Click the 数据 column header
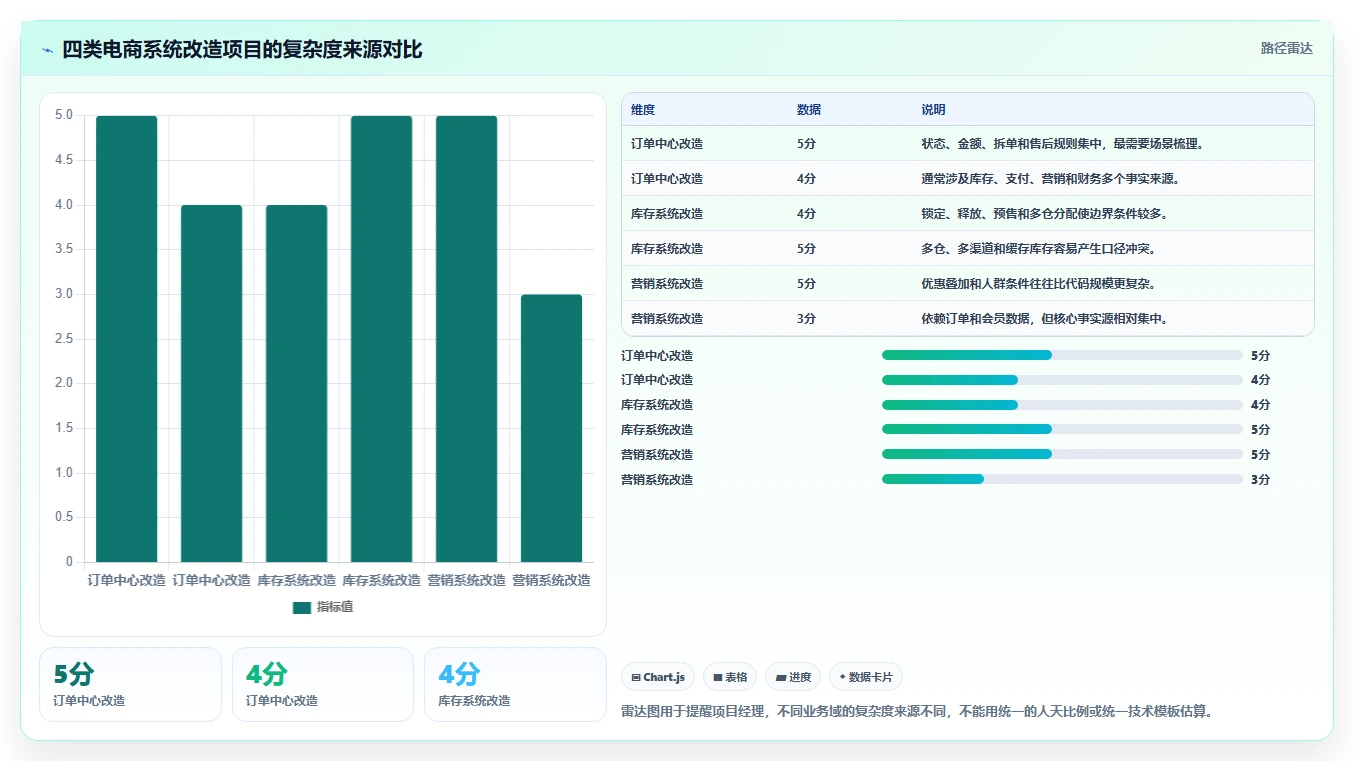1354x761 pixels. tap(809, 110)
